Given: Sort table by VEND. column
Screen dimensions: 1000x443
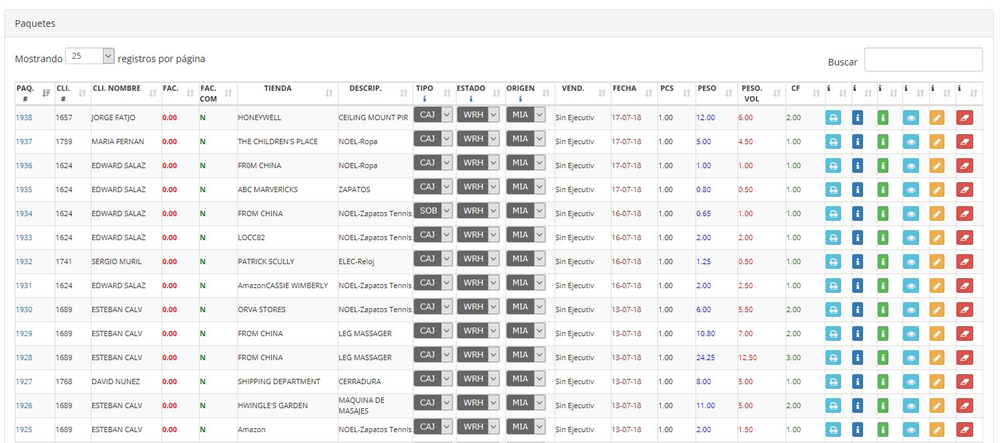Looking at the screenshot, I should coord(582,93).
